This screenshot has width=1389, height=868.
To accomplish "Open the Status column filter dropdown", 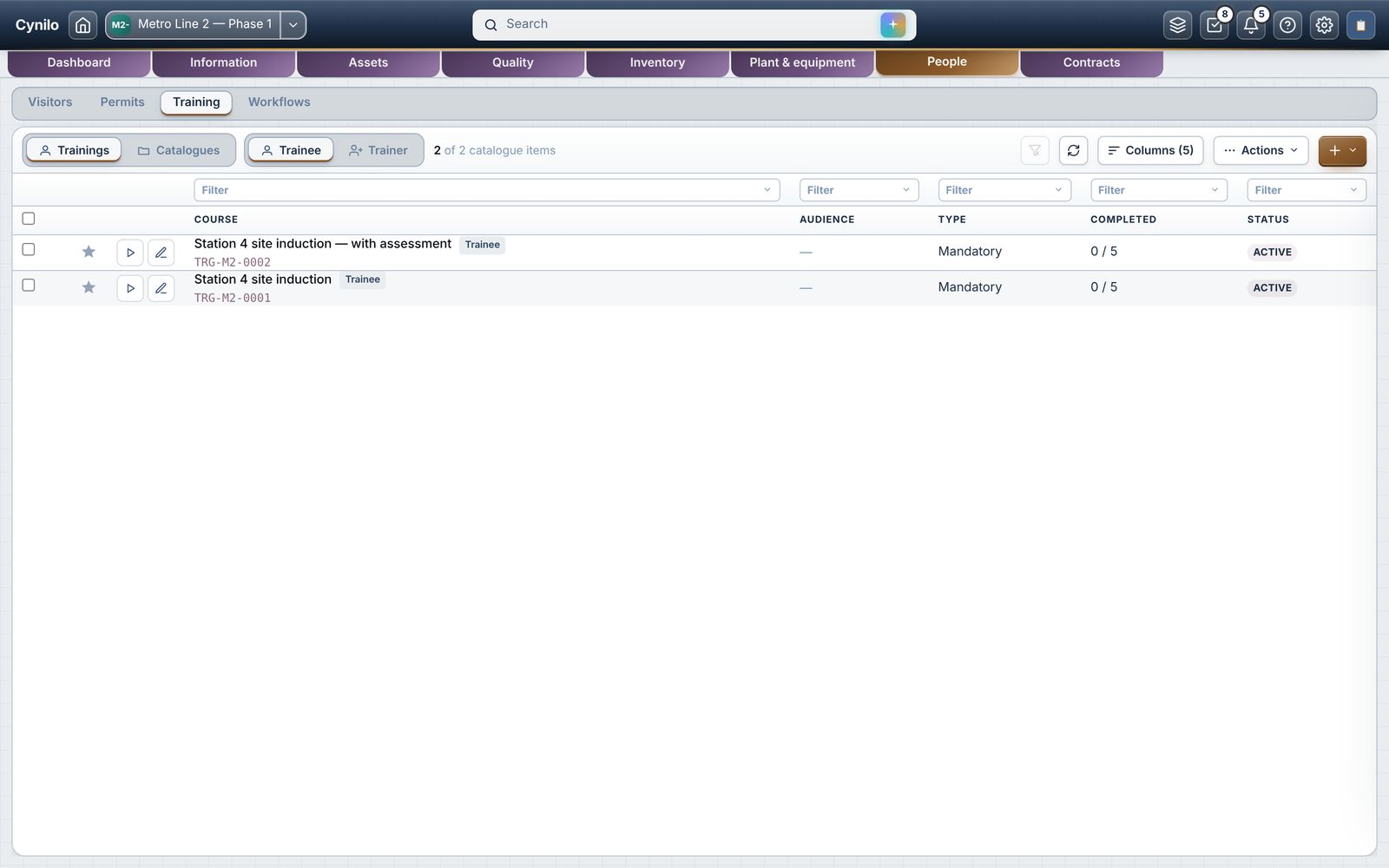I will tap(1307, 190).
